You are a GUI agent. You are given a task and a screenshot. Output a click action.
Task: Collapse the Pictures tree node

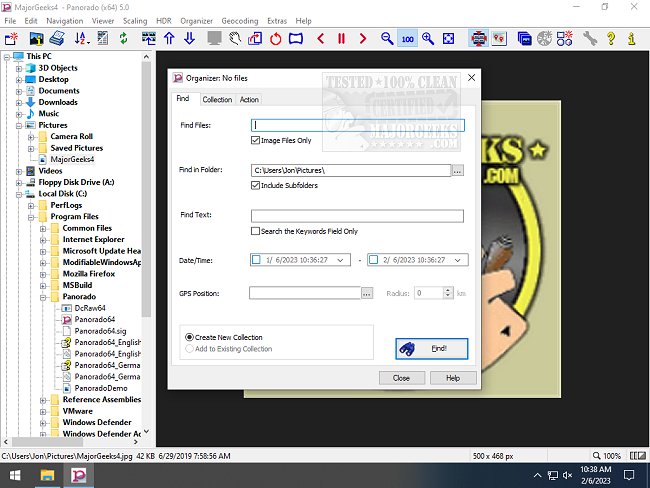pyautogui.click(x=19, y=125)
